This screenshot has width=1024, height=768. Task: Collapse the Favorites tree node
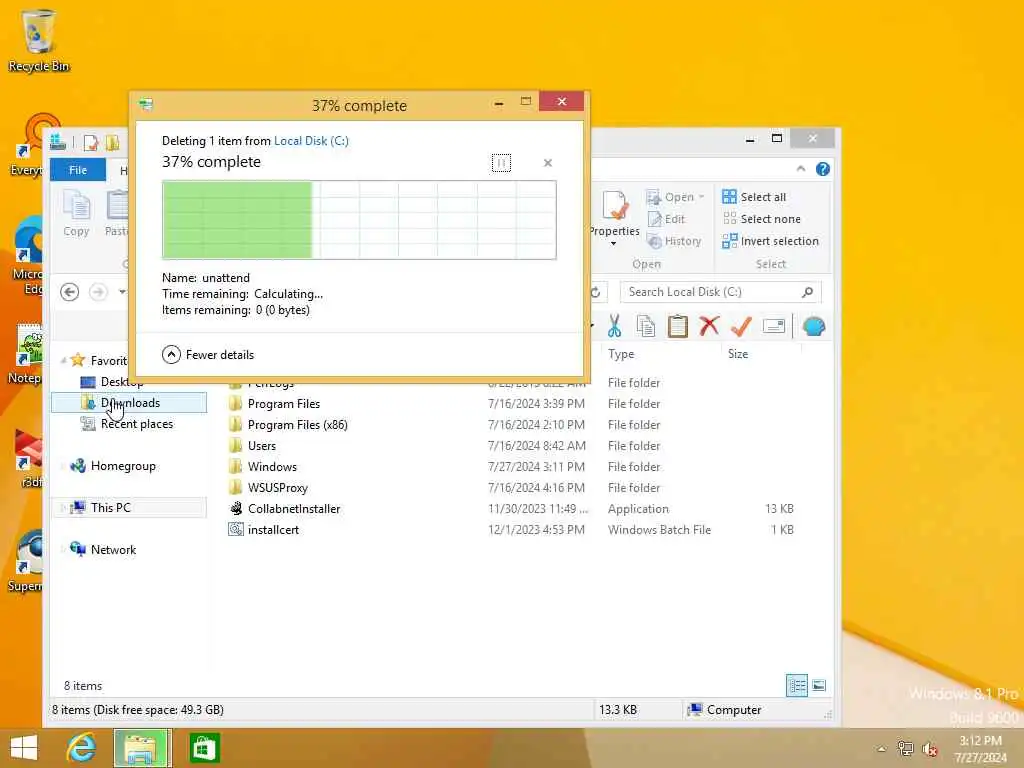(63, 360)
